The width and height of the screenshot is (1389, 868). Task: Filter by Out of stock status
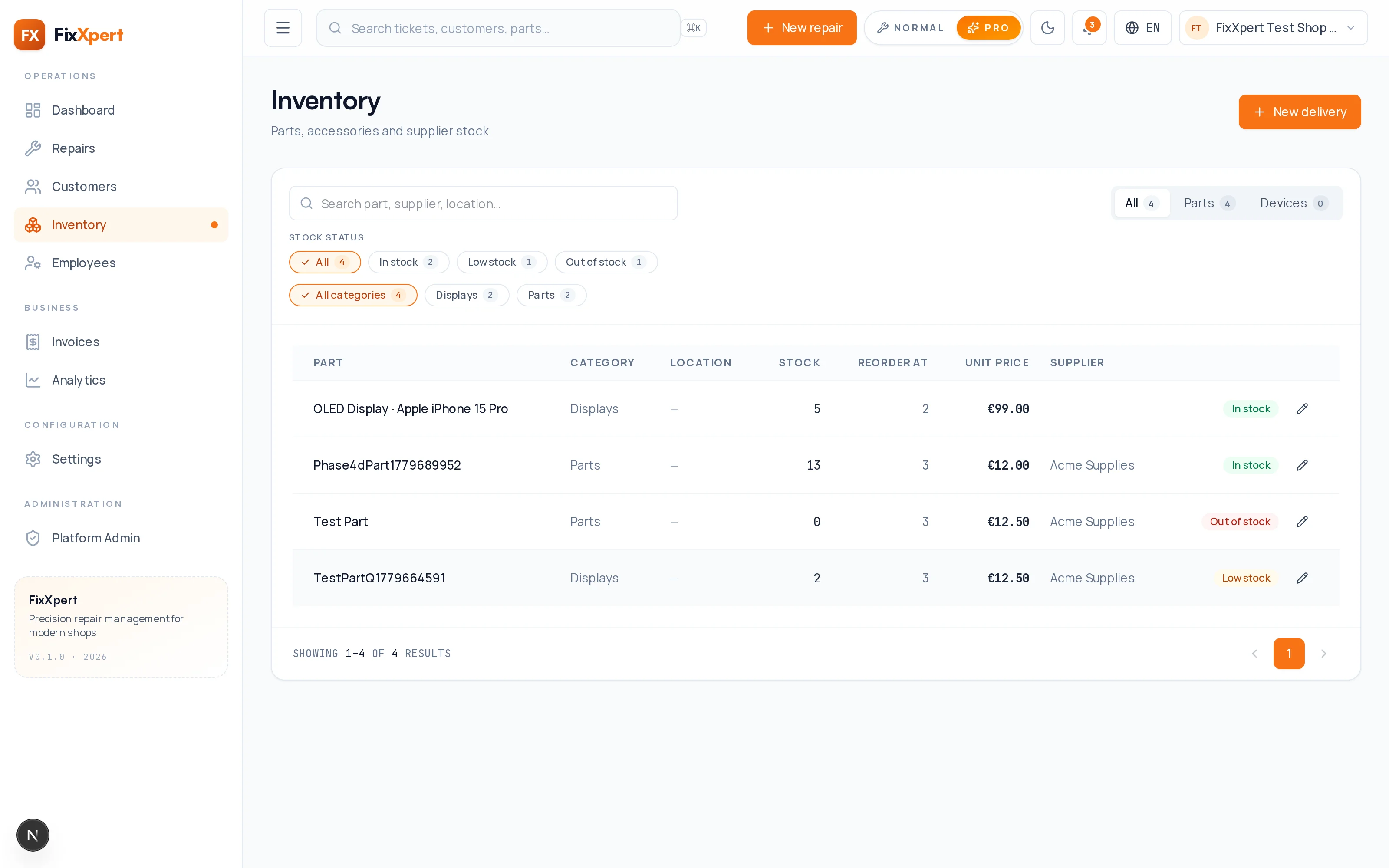tap(606, 262)
